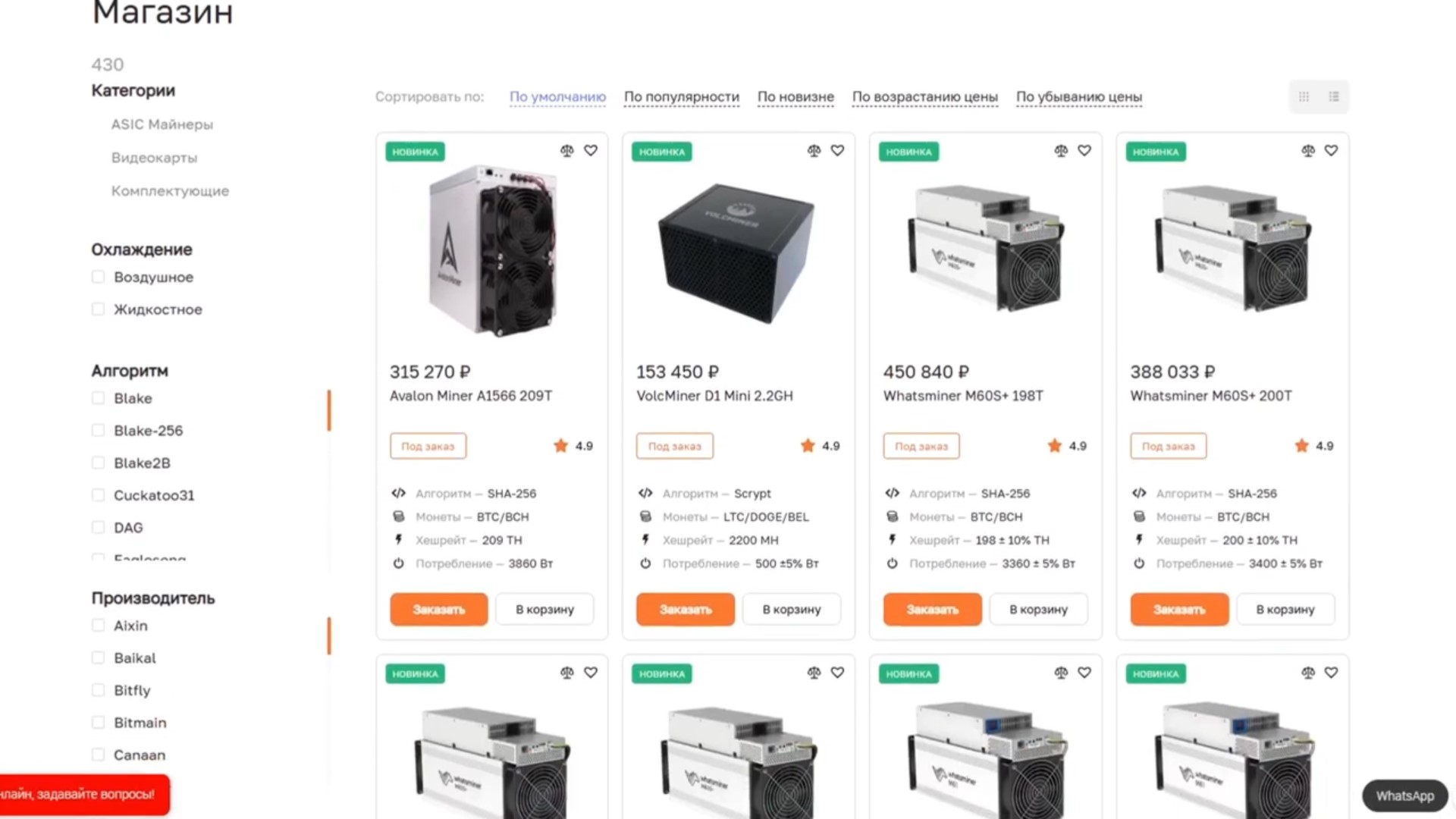Screen dimensions: 1456x819
Task: Enable the Воздушное cooling checkbox
Action: point(98,277)
